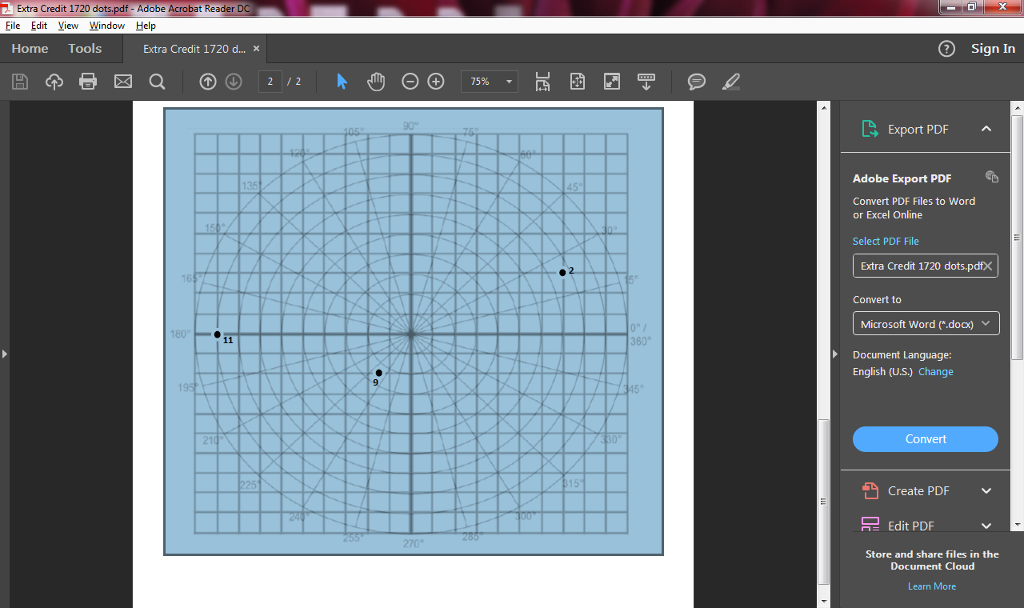Click the document vertical scrollbar thumb

pyautogui.click(x=824, y=502)
